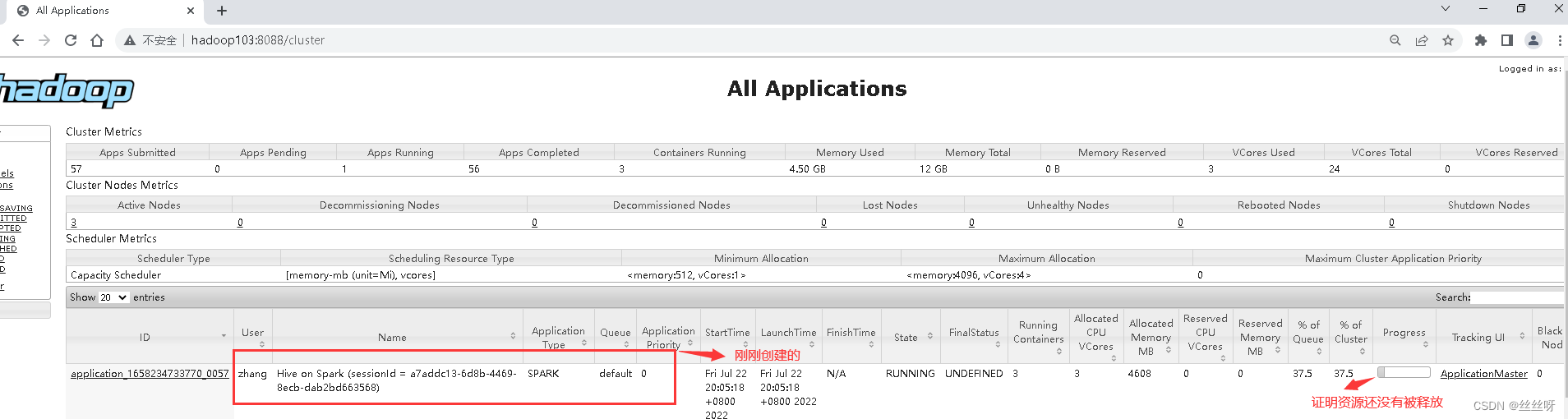The width and height of the screenshot is (1568, 419).
Task: Reload the page with the refresh icon
Action: (71, 40)
